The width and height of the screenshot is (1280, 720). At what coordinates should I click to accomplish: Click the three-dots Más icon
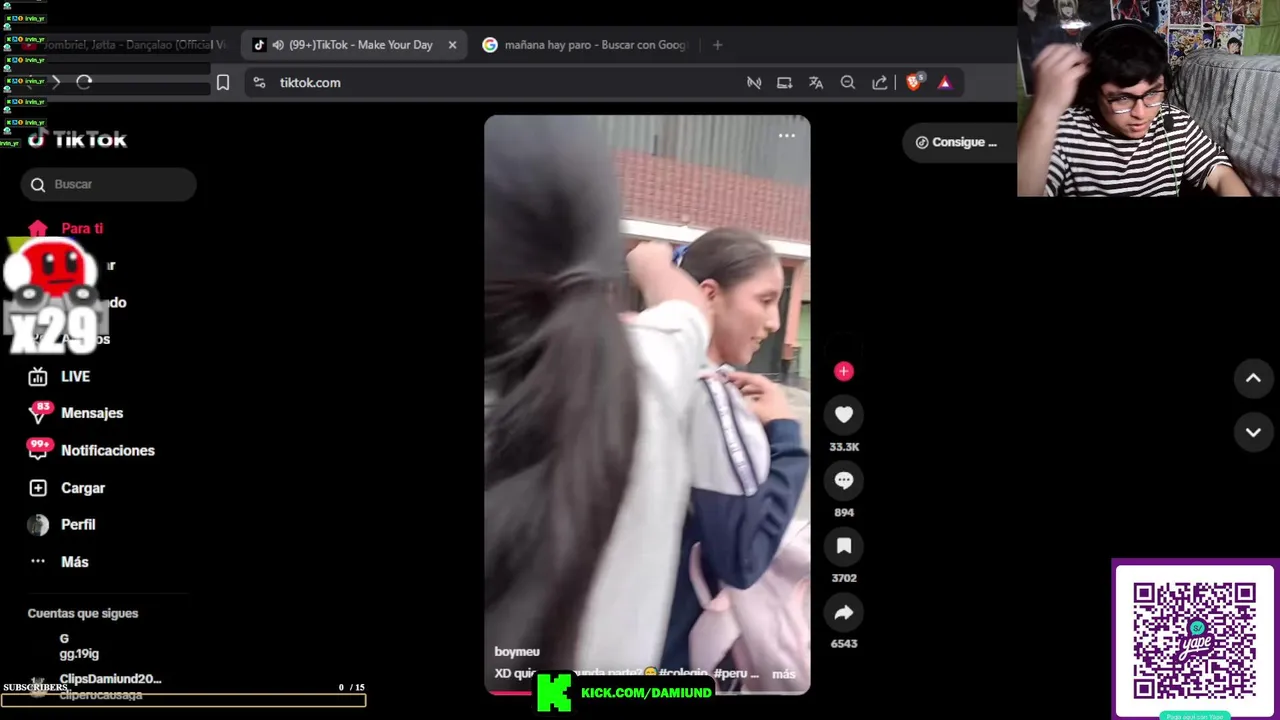tap(38, 562)
